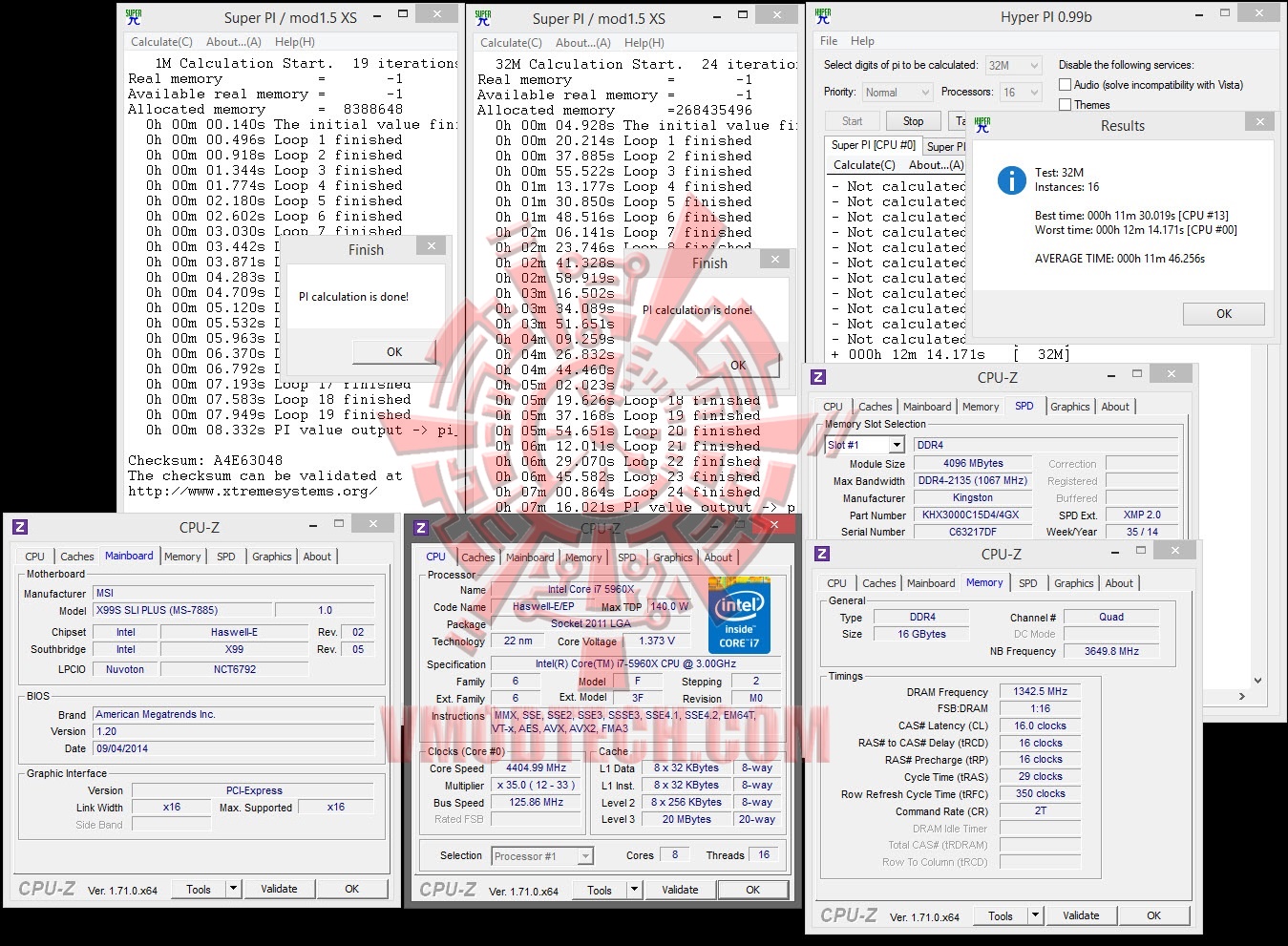Open the Priority dropdown set to Normal
This screenshot has width=1288, height=946.
pos(897,93)
